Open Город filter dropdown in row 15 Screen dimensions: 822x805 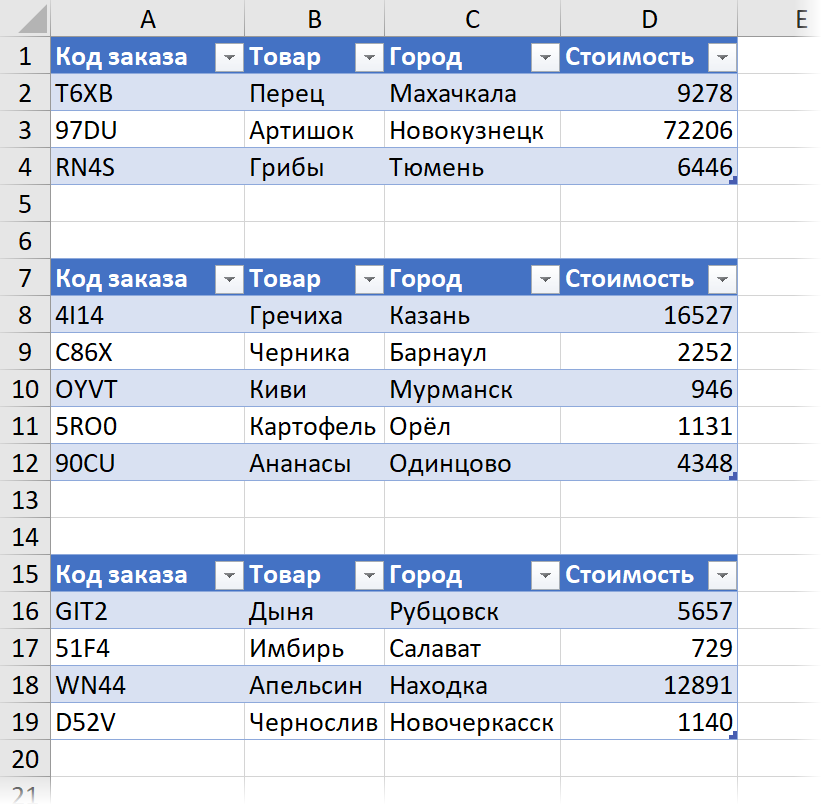pos(545,575)
